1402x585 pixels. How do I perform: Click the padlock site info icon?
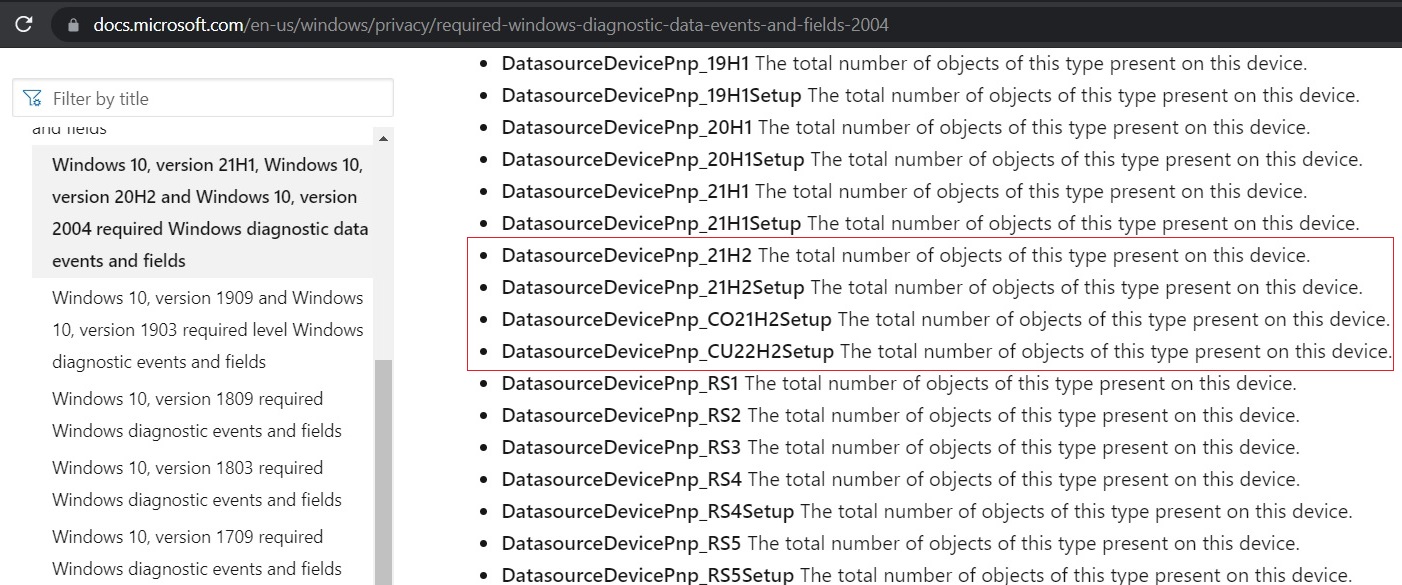pyautogui.click(x=72, y=24)
